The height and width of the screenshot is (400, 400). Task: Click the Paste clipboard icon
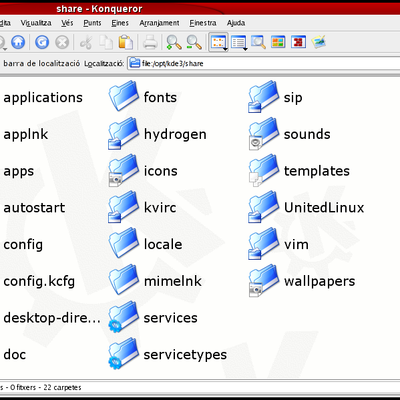pyautogui.click(x=126, y=42)
